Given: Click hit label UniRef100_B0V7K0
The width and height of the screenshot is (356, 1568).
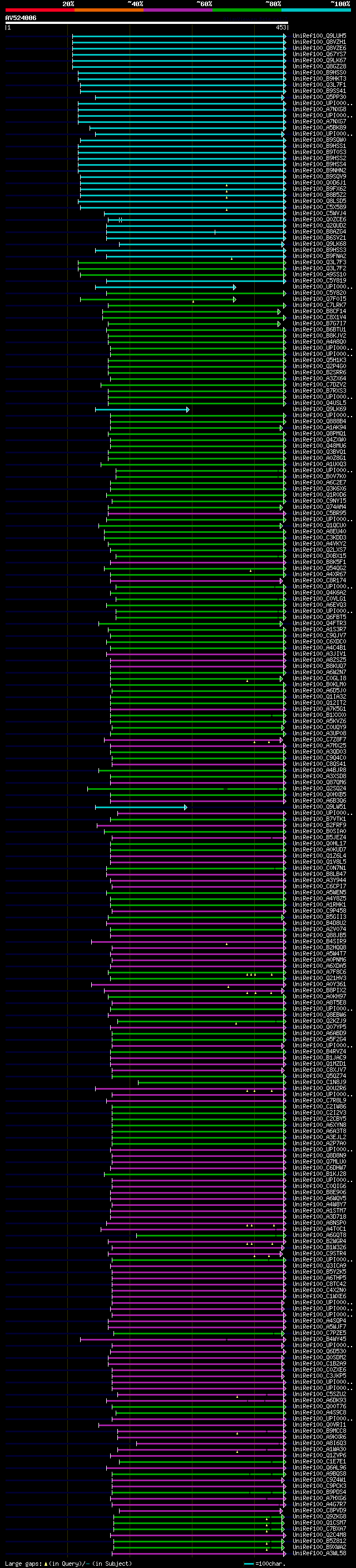Looking at the screenshot, I should [x=319, y=476].
